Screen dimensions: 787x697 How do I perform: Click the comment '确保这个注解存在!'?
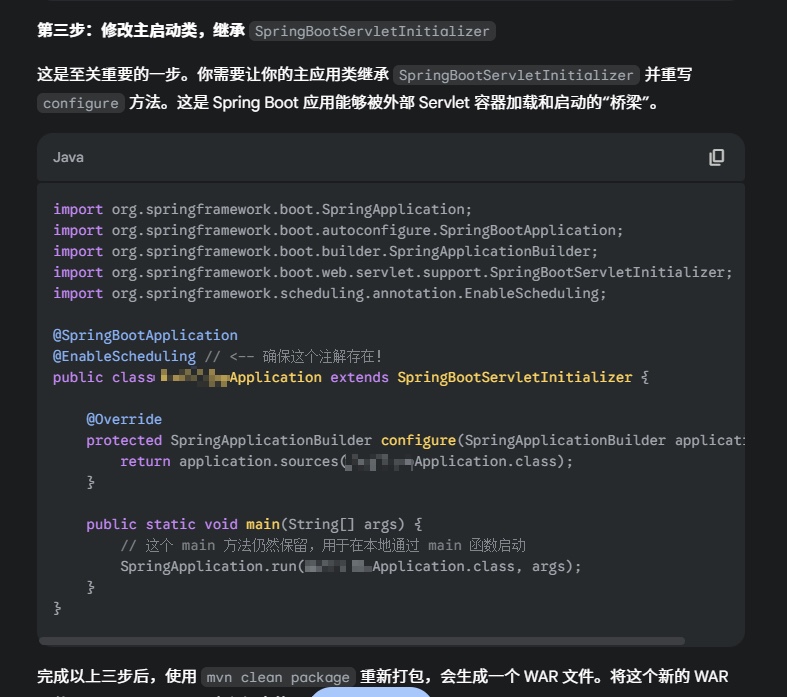[x=322, y=356]
